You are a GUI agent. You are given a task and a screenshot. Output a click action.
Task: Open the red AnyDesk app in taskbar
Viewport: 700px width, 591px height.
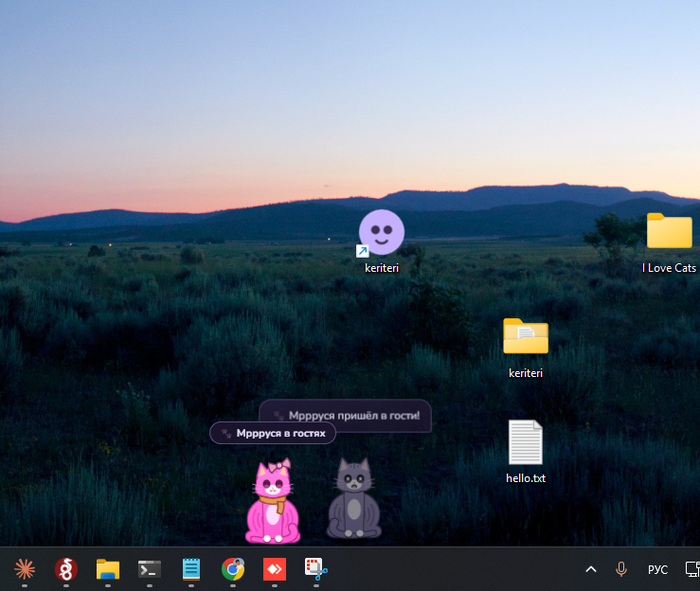coord(274,569)
